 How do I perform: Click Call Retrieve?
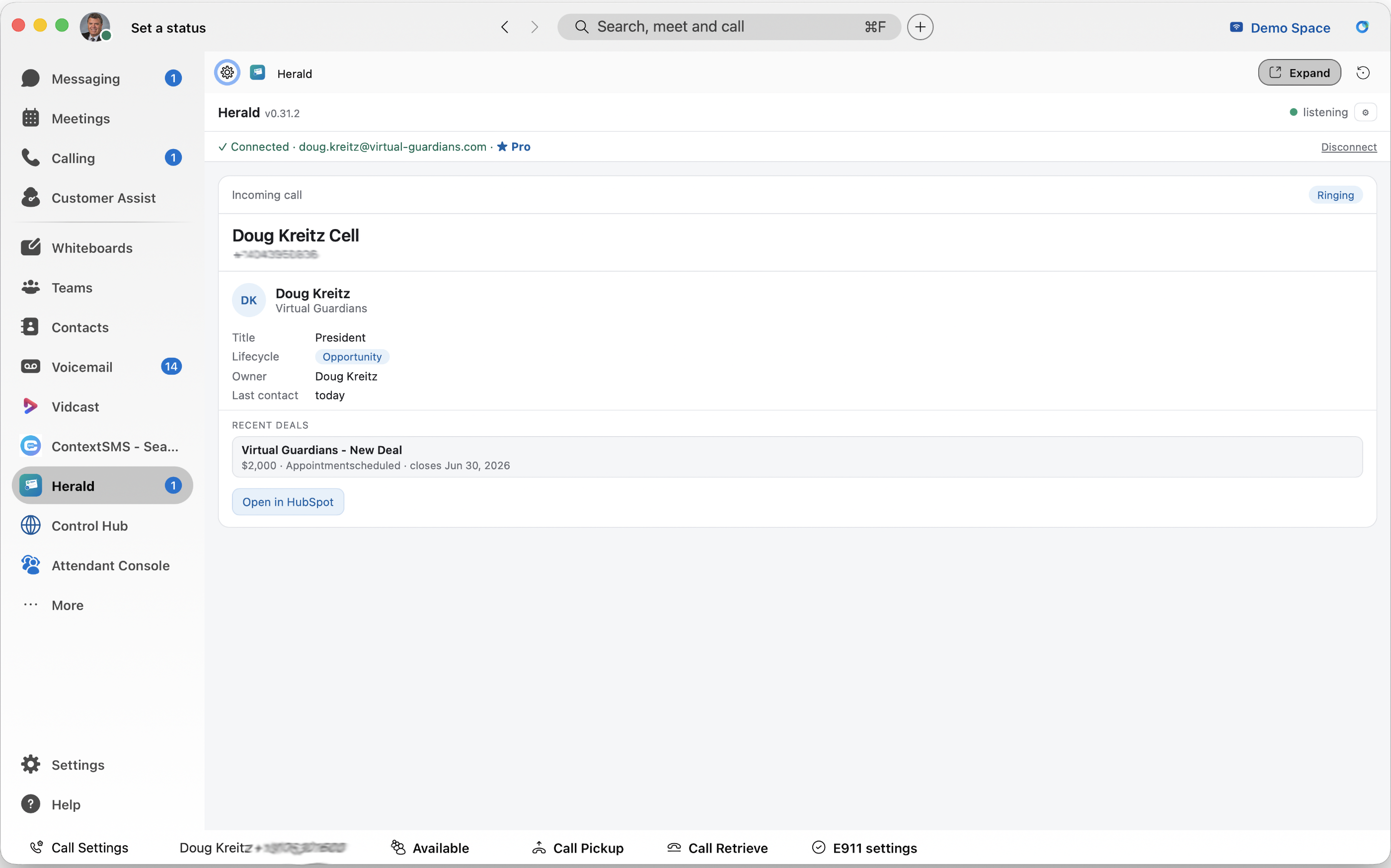[717, 848]
